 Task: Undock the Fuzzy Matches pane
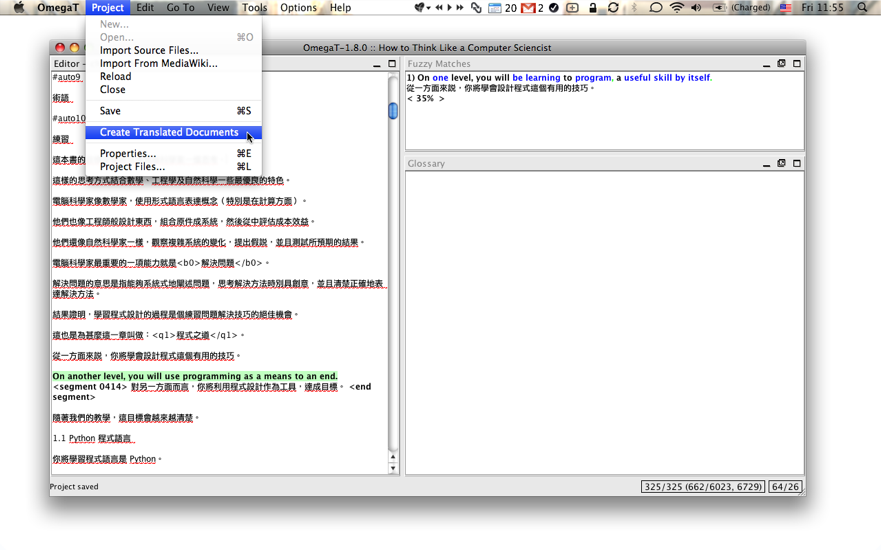(x=781, y=64)
